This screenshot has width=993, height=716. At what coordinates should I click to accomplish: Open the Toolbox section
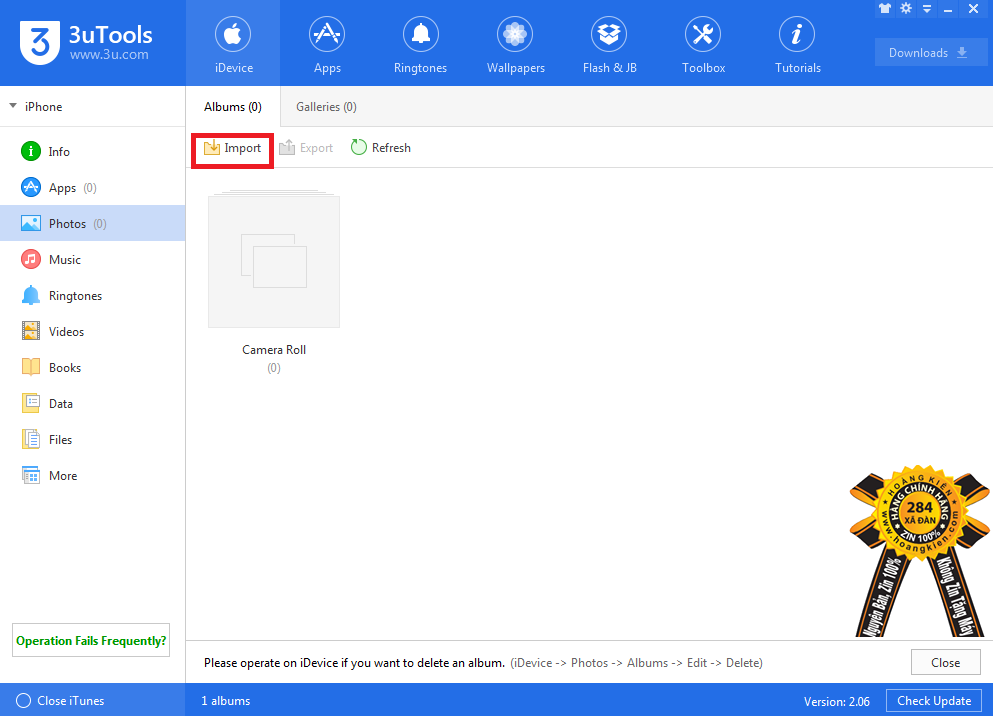tap(703, 43)
